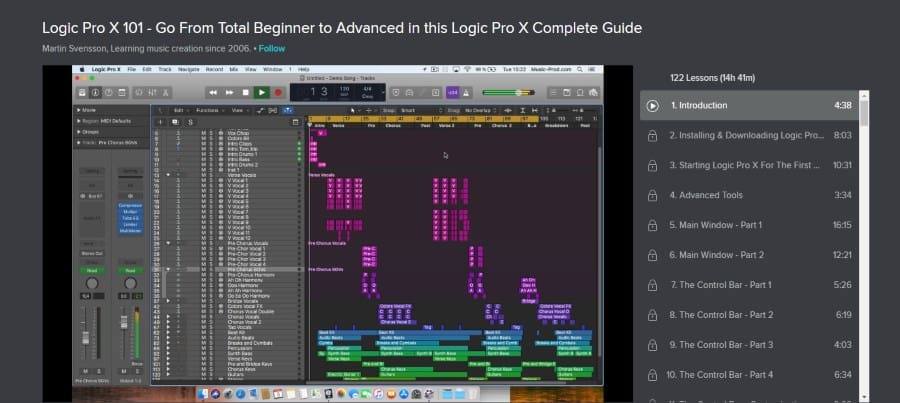
Task: Open the File menu in Logic menu bar
Action: (x=131, y=69)
